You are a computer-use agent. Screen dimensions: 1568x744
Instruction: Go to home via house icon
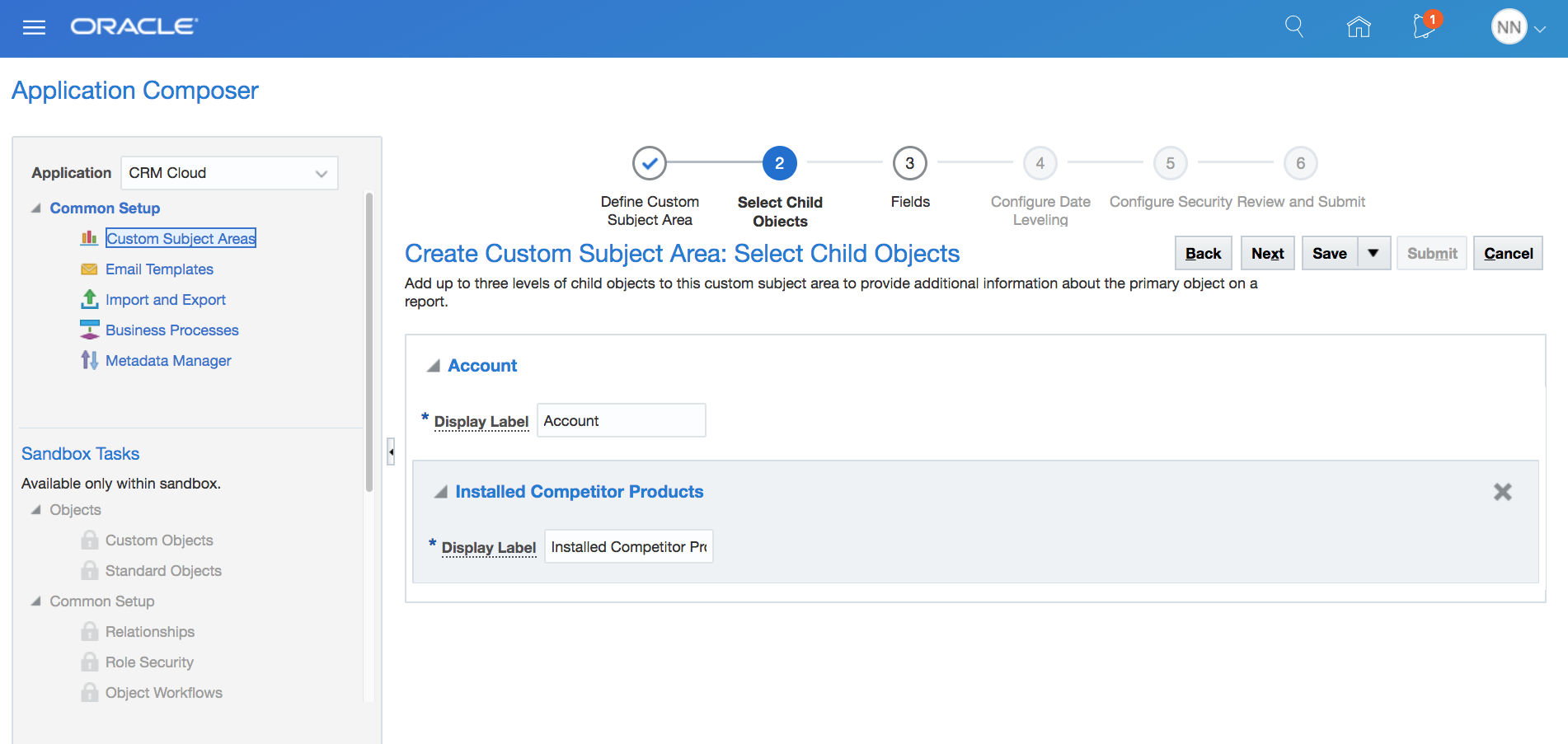coord(1359,27)
